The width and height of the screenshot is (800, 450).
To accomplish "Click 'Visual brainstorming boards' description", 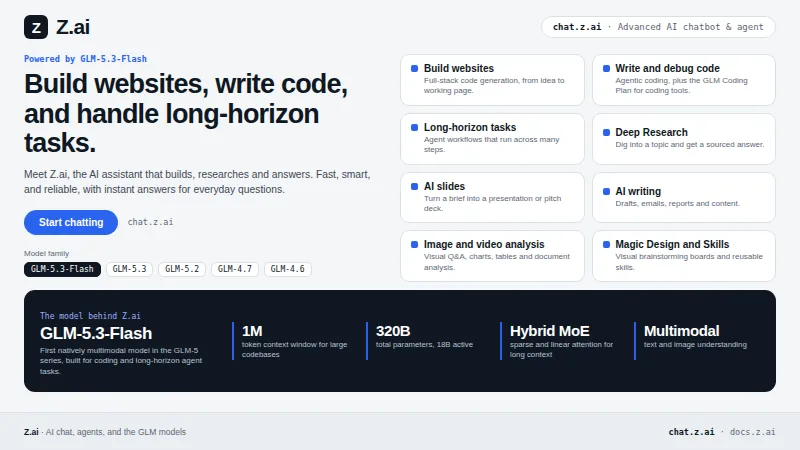I will [689, 262].
